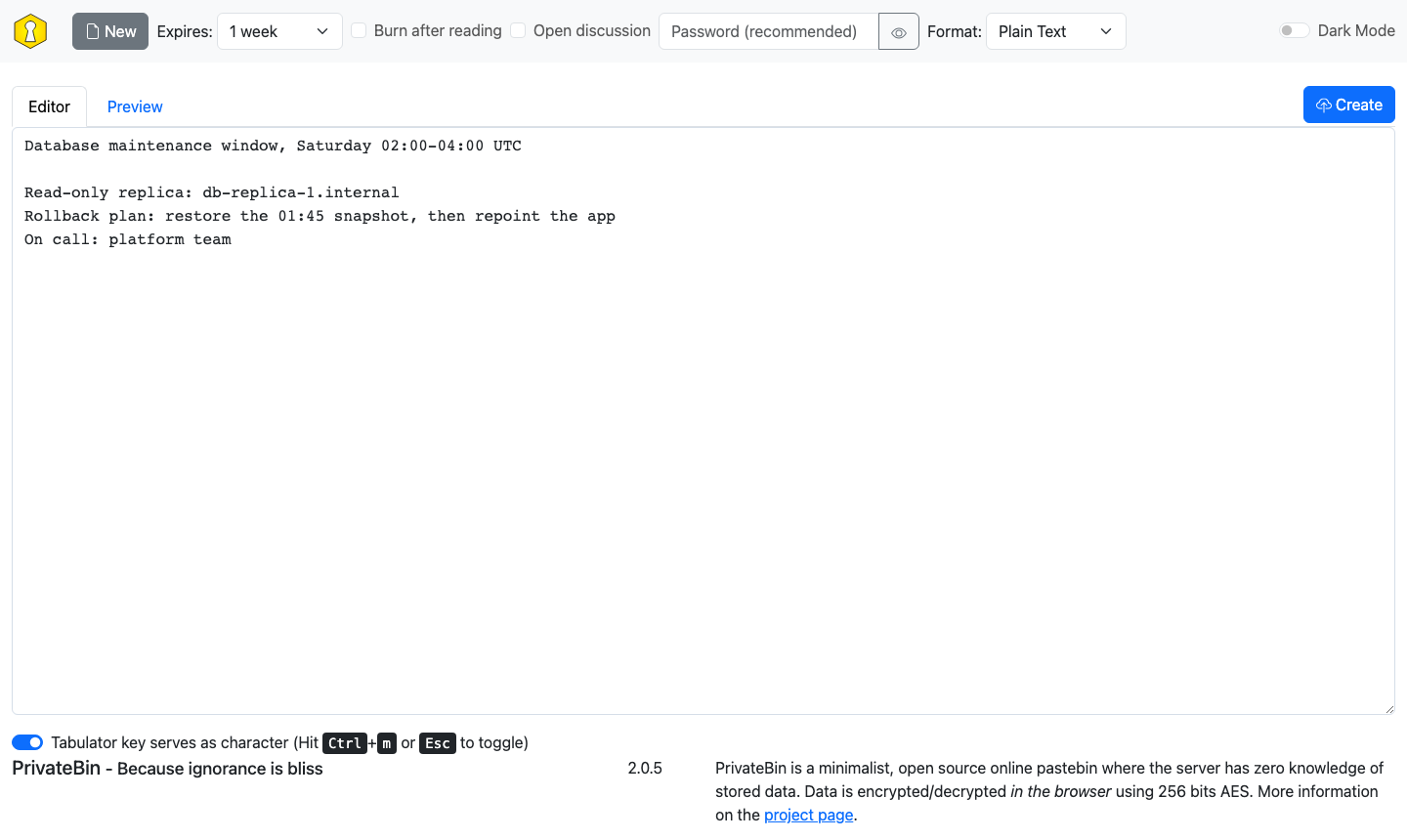Focus the Password (recommended) field
The width and height of the screenshot is (1407, 840).
769,31
